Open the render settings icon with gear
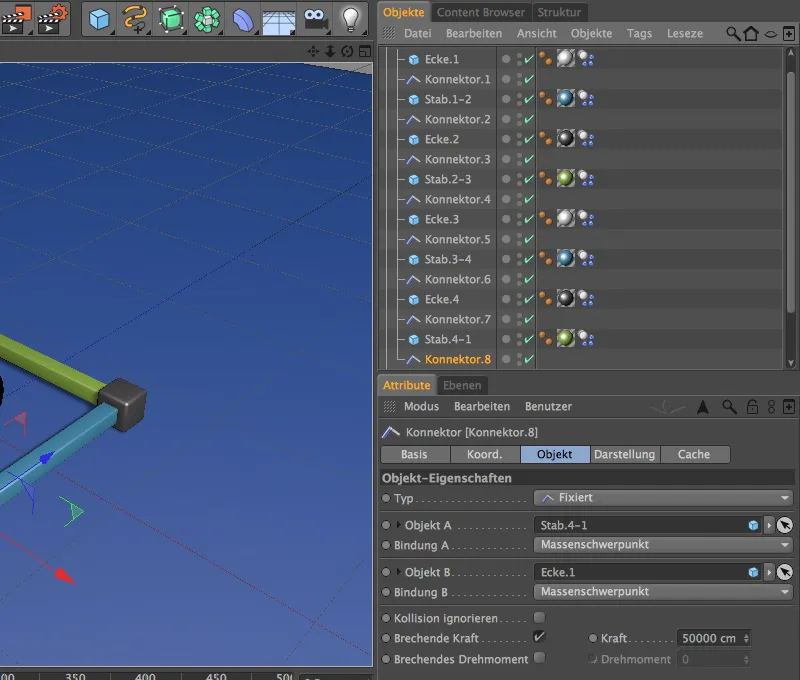800x680 pixels. click(x=53, y=19)
